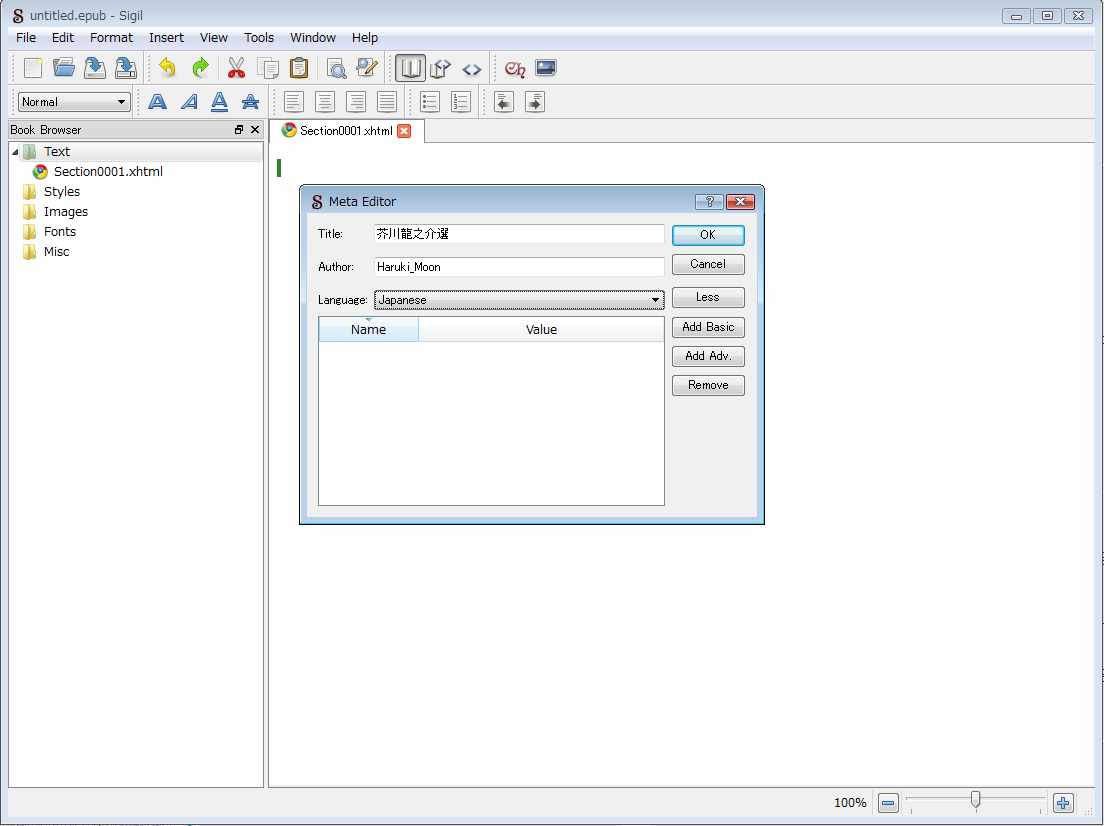Click the zoom slider handle
Viewport: 1104px width, 826px height.
(975, 800)
